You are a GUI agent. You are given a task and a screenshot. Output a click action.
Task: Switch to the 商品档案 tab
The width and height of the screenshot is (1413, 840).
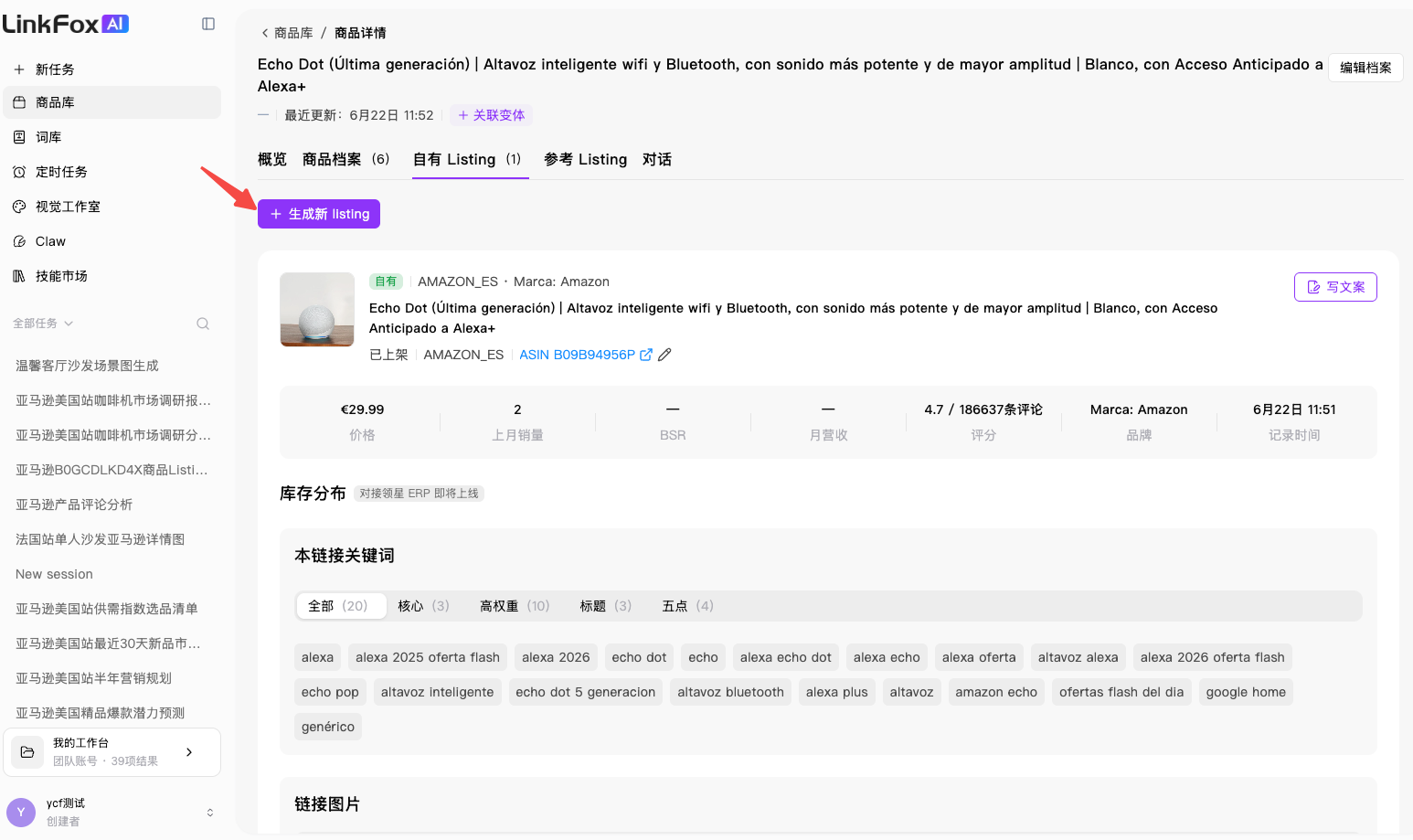coord(346,159)
